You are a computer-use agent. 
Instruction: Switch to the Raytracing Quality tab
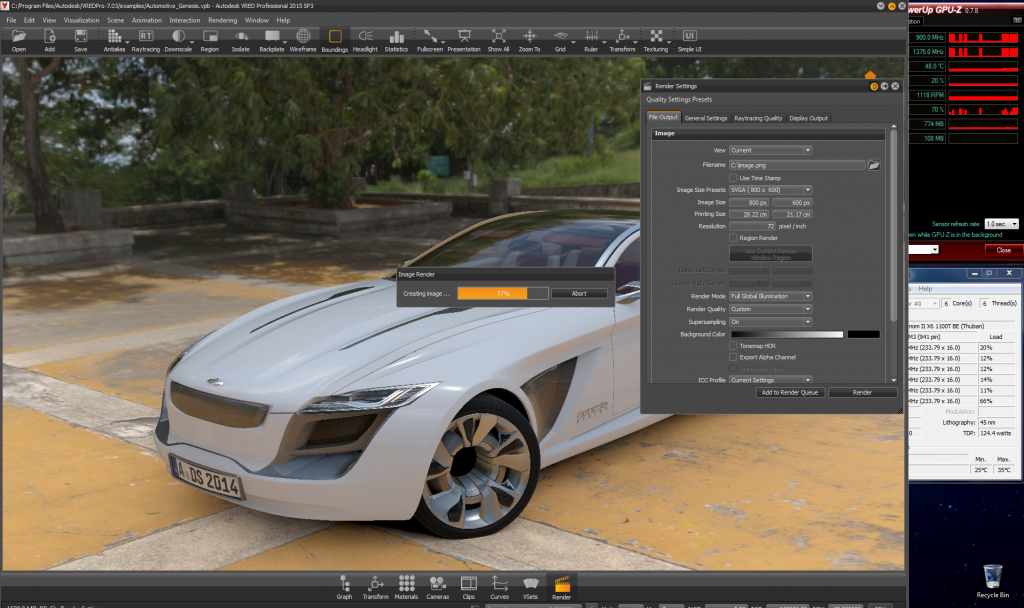758,118
